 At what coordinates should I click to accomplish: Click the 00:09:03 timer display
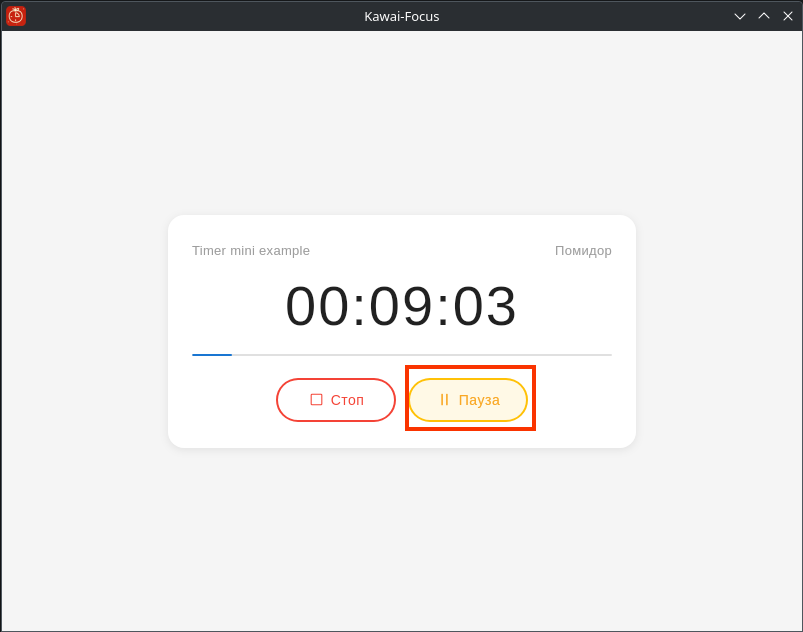point(401,306)
